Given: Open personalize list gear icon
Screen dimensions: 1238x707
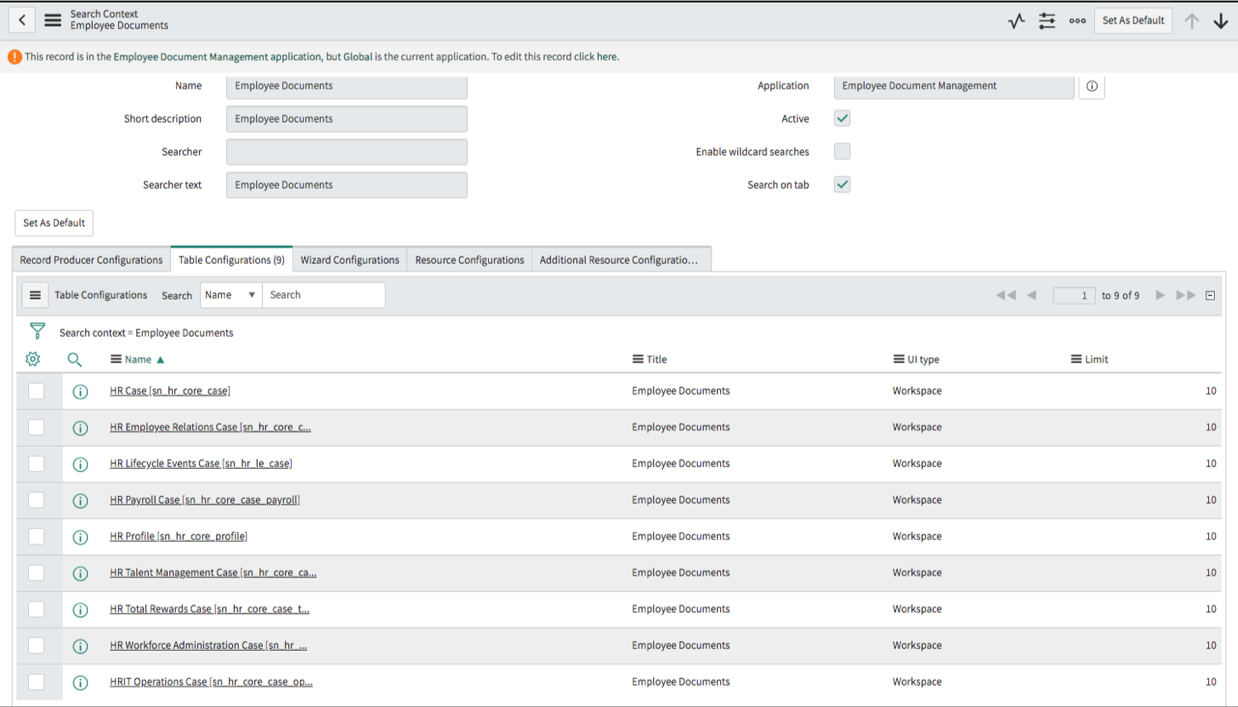Looking at the screenshot, I should (33, 359).
